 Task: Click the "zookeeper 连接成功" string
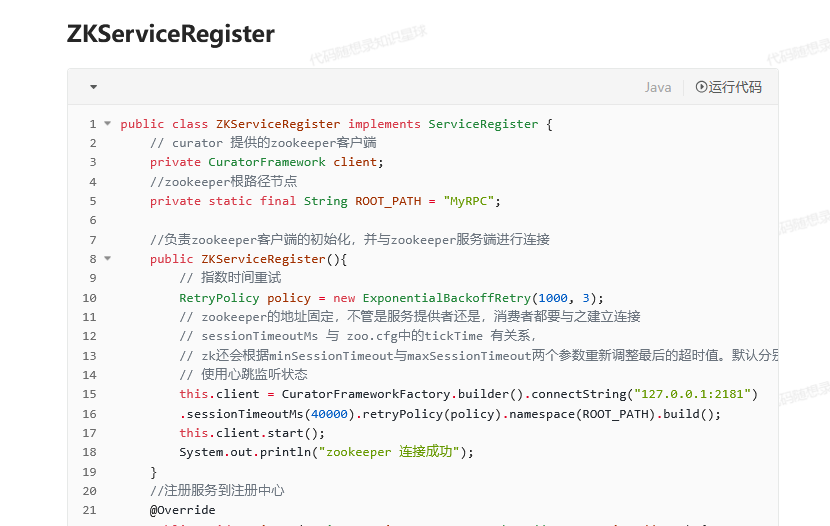click(389, 452)
